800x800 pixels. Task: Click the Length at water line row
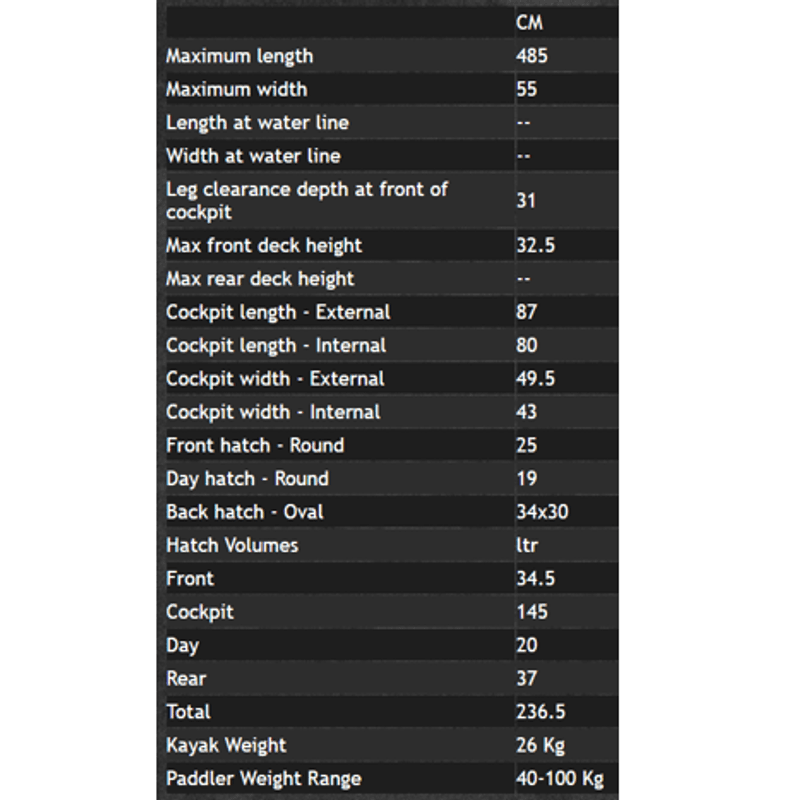(x=392, y=122)
